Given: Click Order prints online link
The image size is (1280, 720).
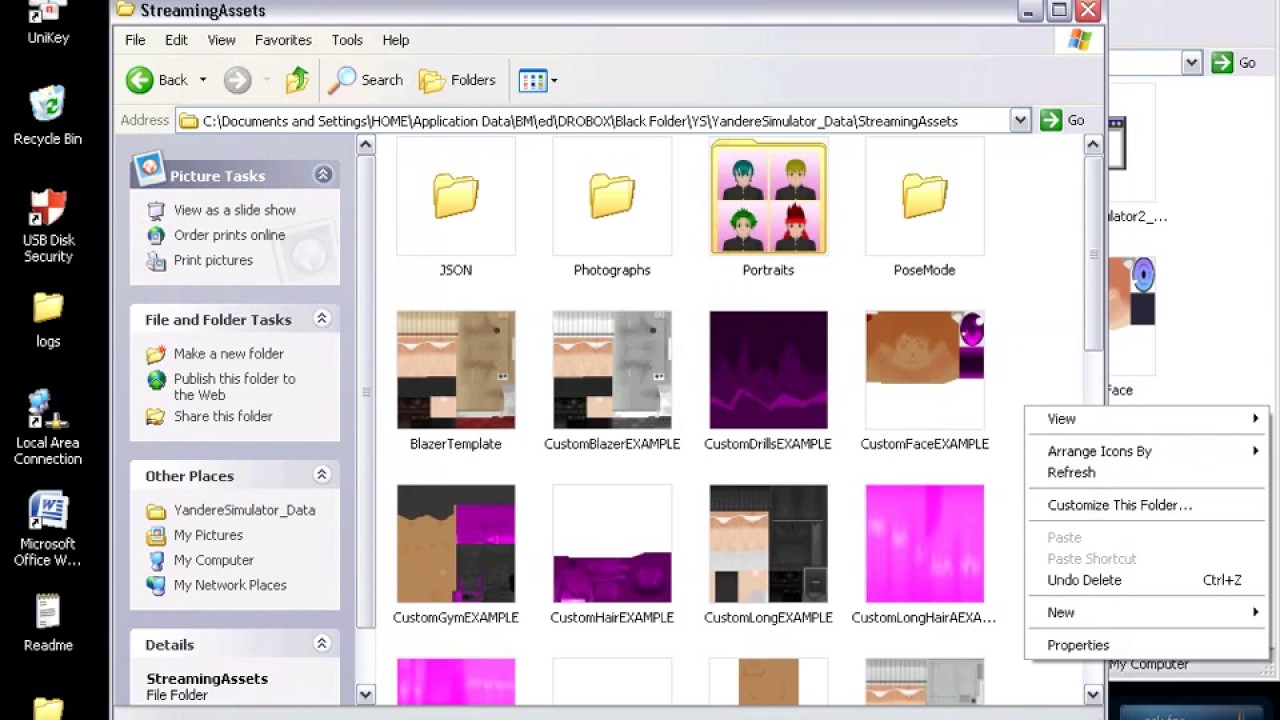Looking at the screenshot, I should coord(229,235).
